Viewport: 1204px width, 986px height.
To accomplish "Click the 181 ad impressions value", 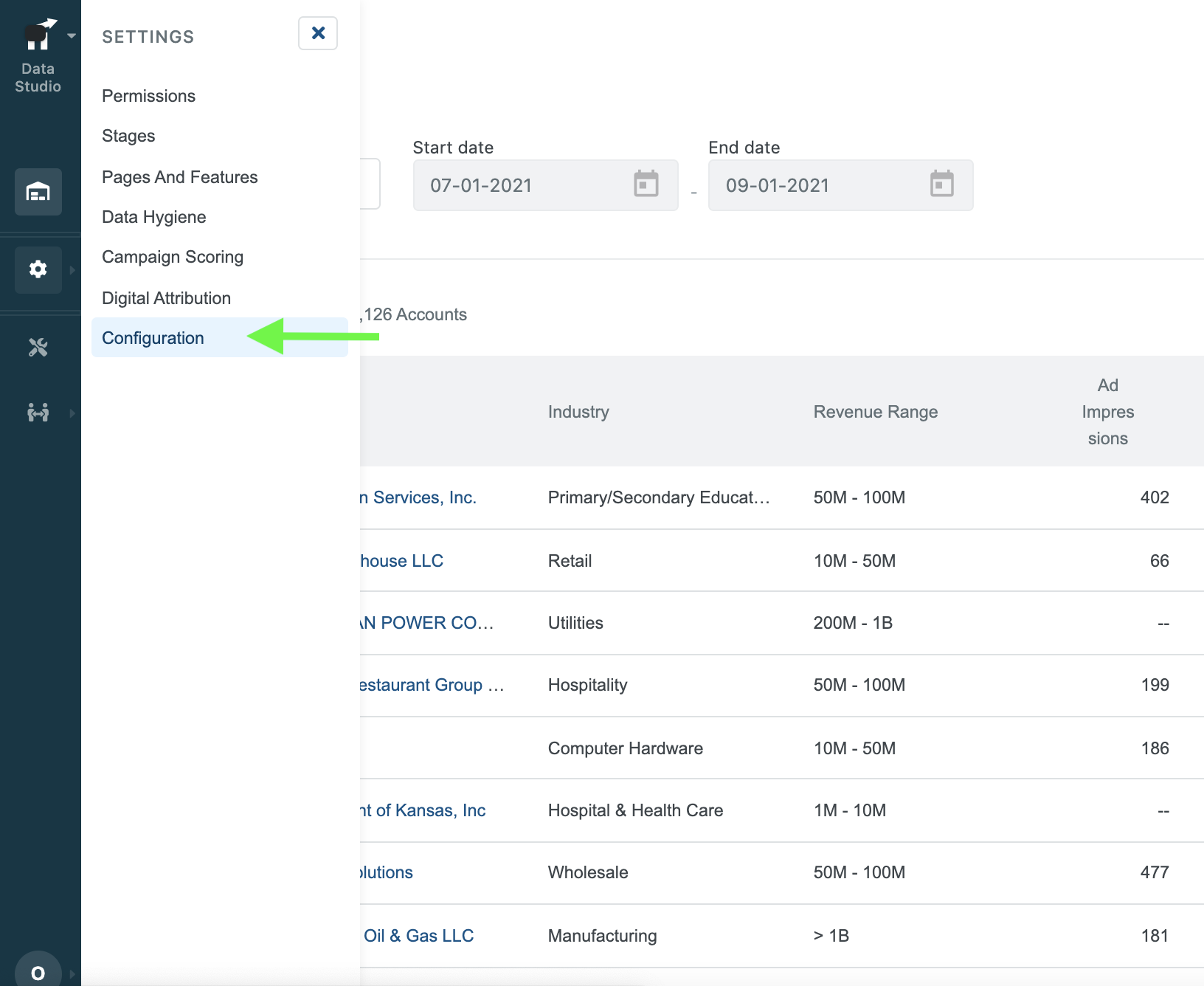I will coord(1155,936).
